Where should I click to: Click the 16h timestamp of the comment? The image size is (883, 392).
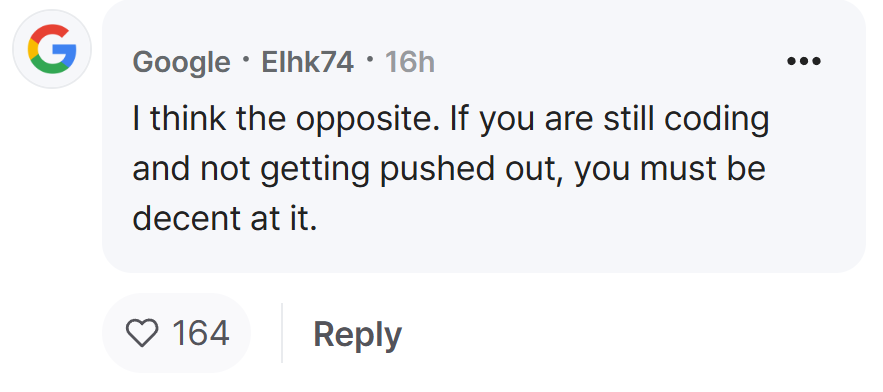409,62
